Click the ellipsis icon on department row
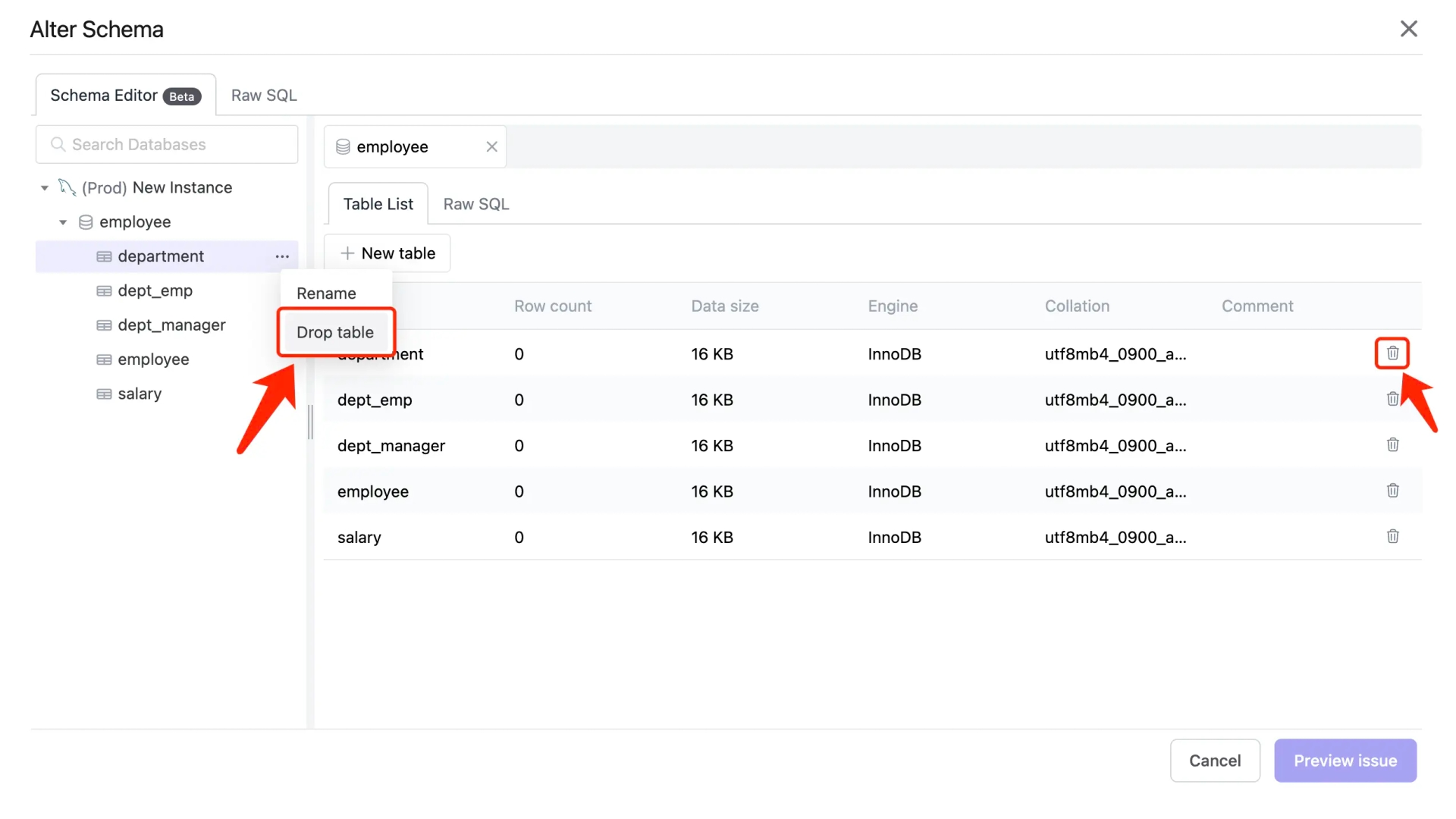1456x819 pixels. (281, 255)
